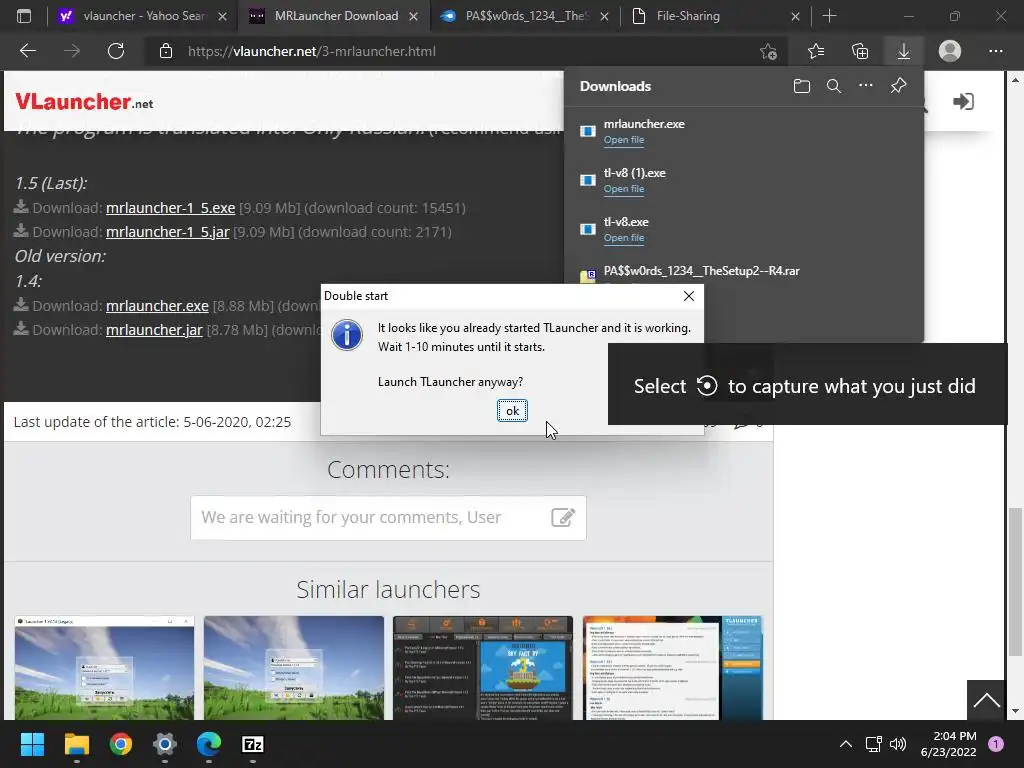Download old version mrlauncher.exe link
The image size is (1024, 768).
[x=157, y=306]
